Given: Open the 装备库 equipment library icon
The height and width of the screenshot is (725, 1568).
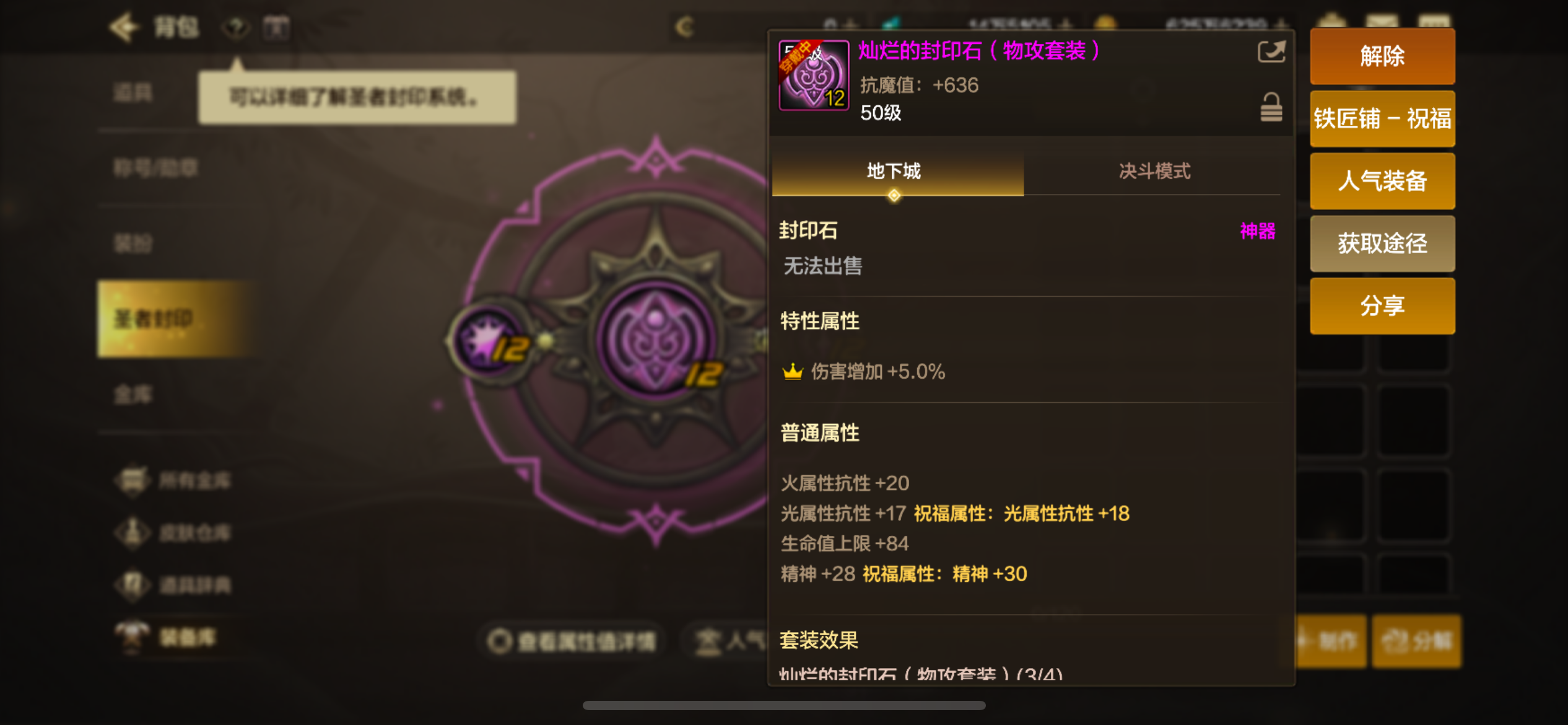Looking at the screenshot, I should [x=132, y=637].
